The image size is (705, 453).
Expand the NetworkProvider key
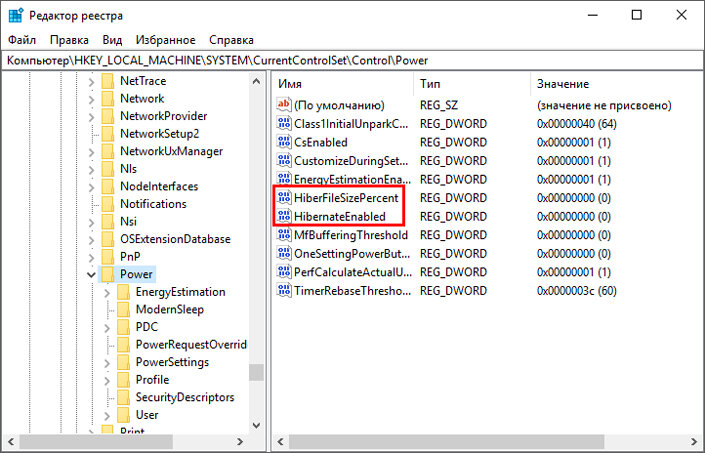[91, 117]
